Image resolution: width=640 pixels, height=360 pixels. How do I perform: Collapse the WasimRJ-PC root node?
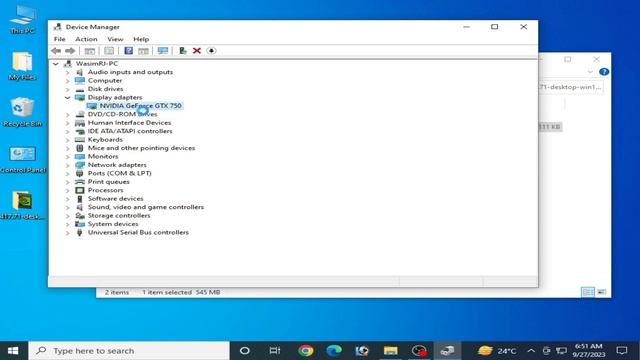click(x=56, y=64)
